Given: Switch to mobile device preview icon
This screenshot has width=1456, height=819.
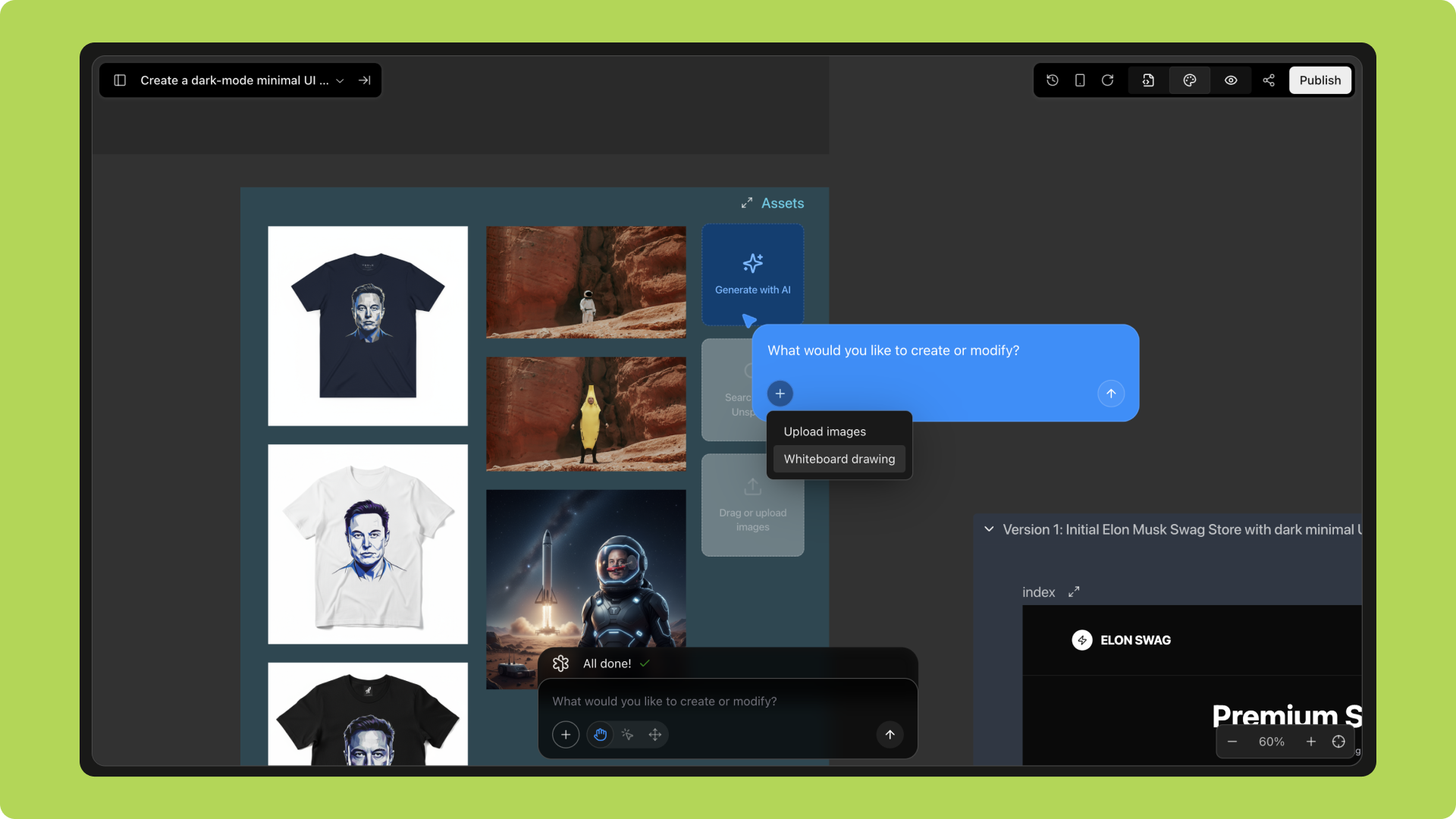Looking at the screenshot, I should pos(1080,80).
